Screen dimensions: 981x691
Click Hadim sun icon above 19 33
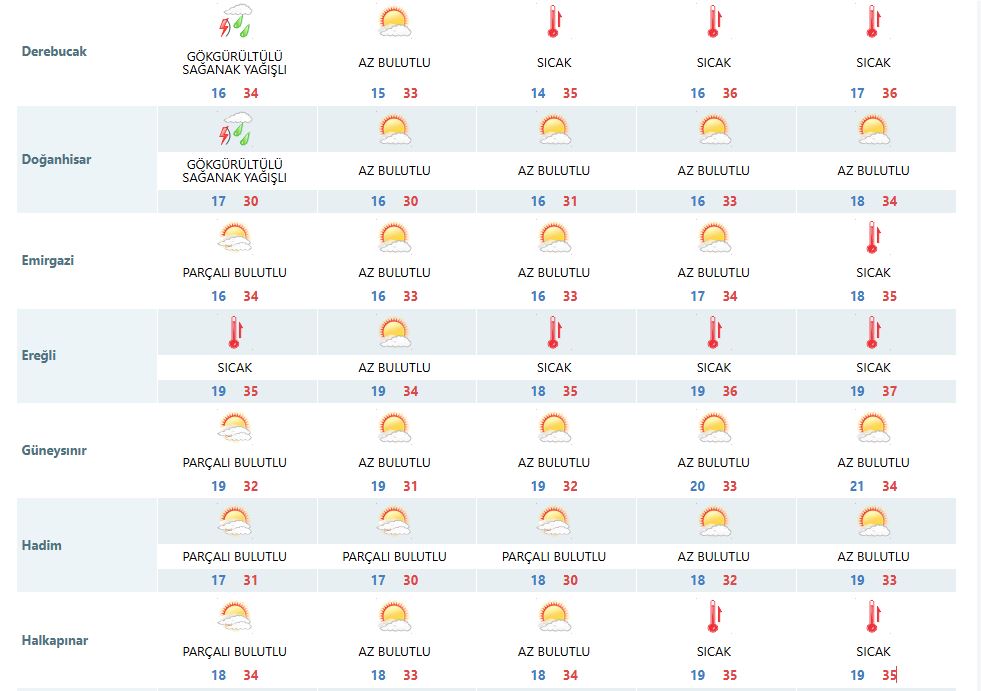pos(873,522)
